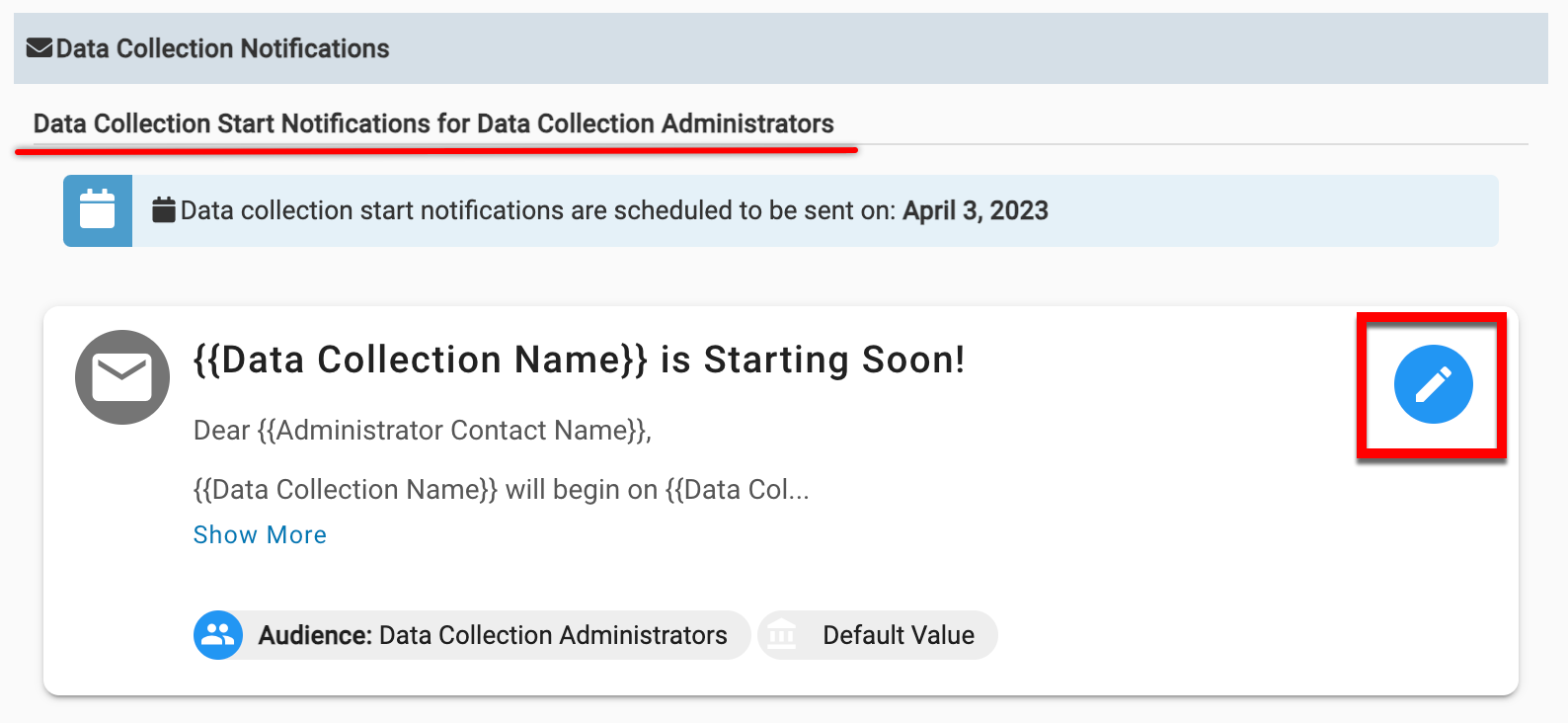Expand the message with Show More
Screen dimensions: 1568x723
[260, 534]
